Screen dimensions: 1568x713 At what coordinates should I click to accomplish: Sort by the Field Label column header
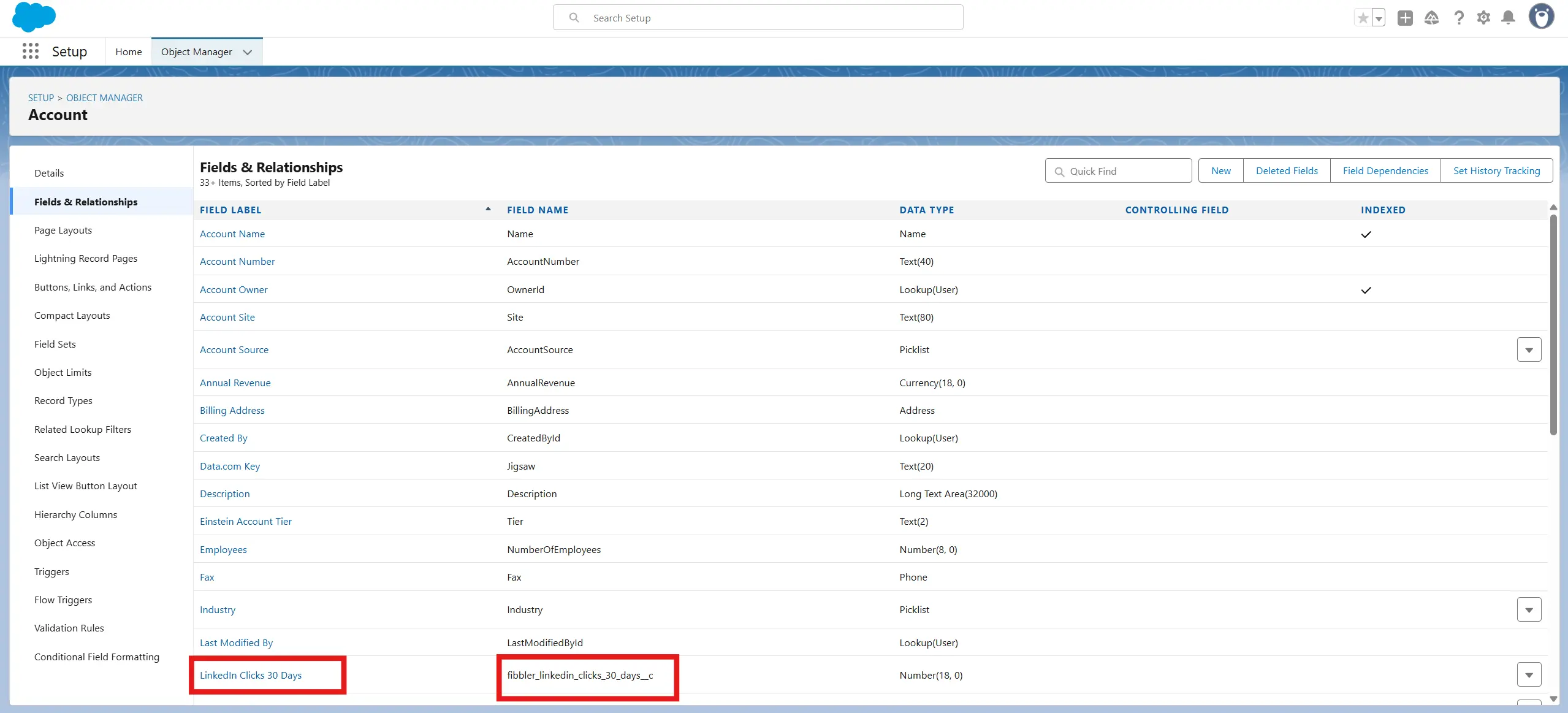(230, 210)
